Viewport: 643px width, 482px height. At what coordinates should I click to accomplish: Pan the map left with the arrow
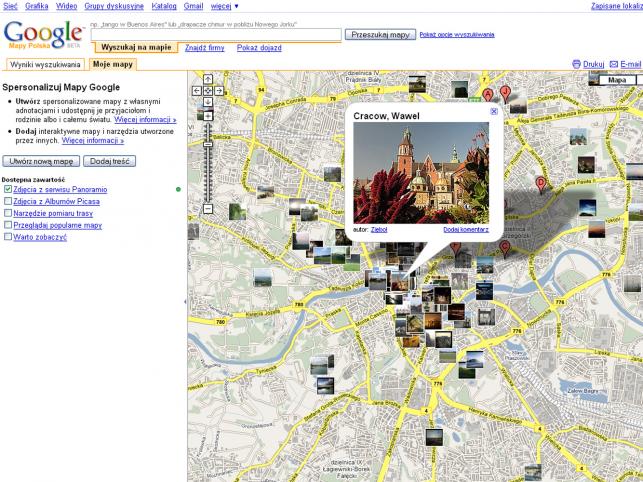click(197, 91)
